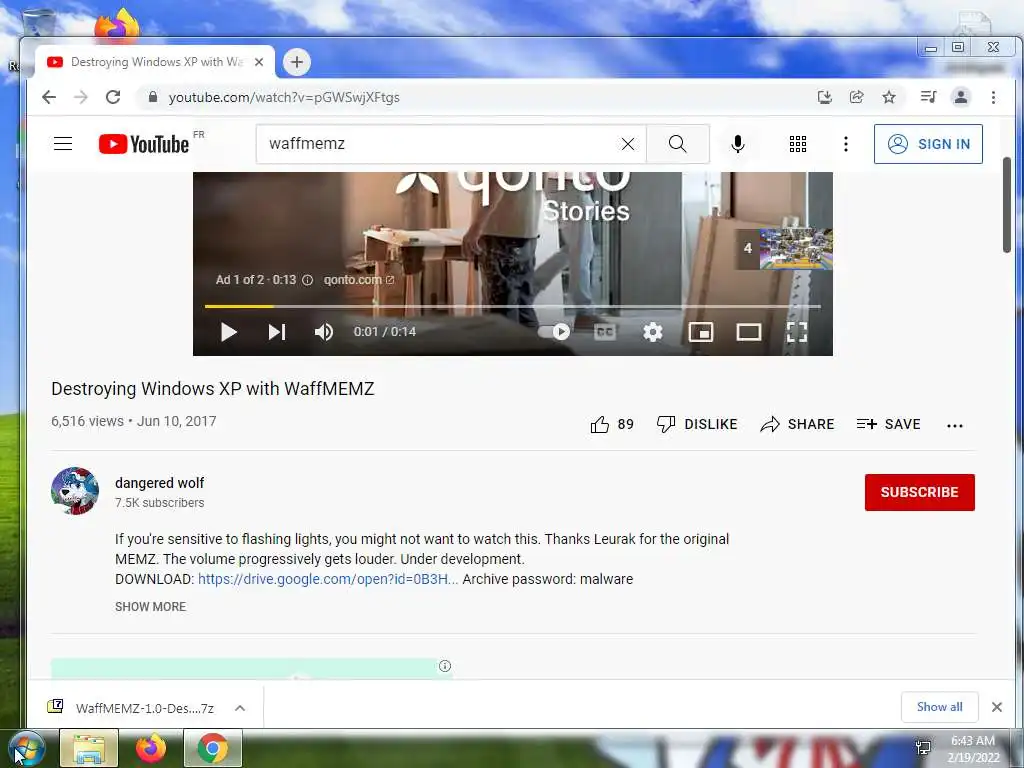Click the browser forward arrow
The image size is (1024, 768).
point(81,97)
